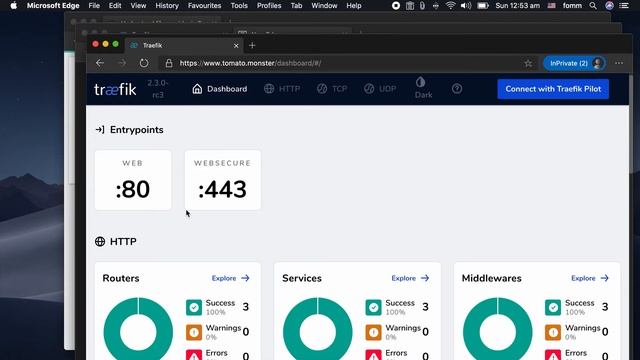Open Edge settings and more menu
The width and height of the screenshot is (640, 360).
point(619,63)
